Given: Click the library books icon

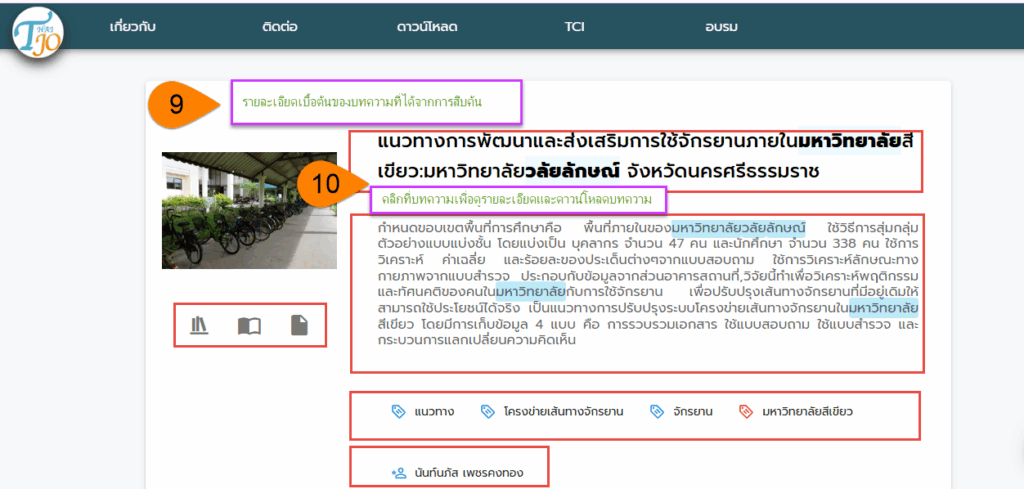Looking at the screenshot, I should click(x=199, y=325).
